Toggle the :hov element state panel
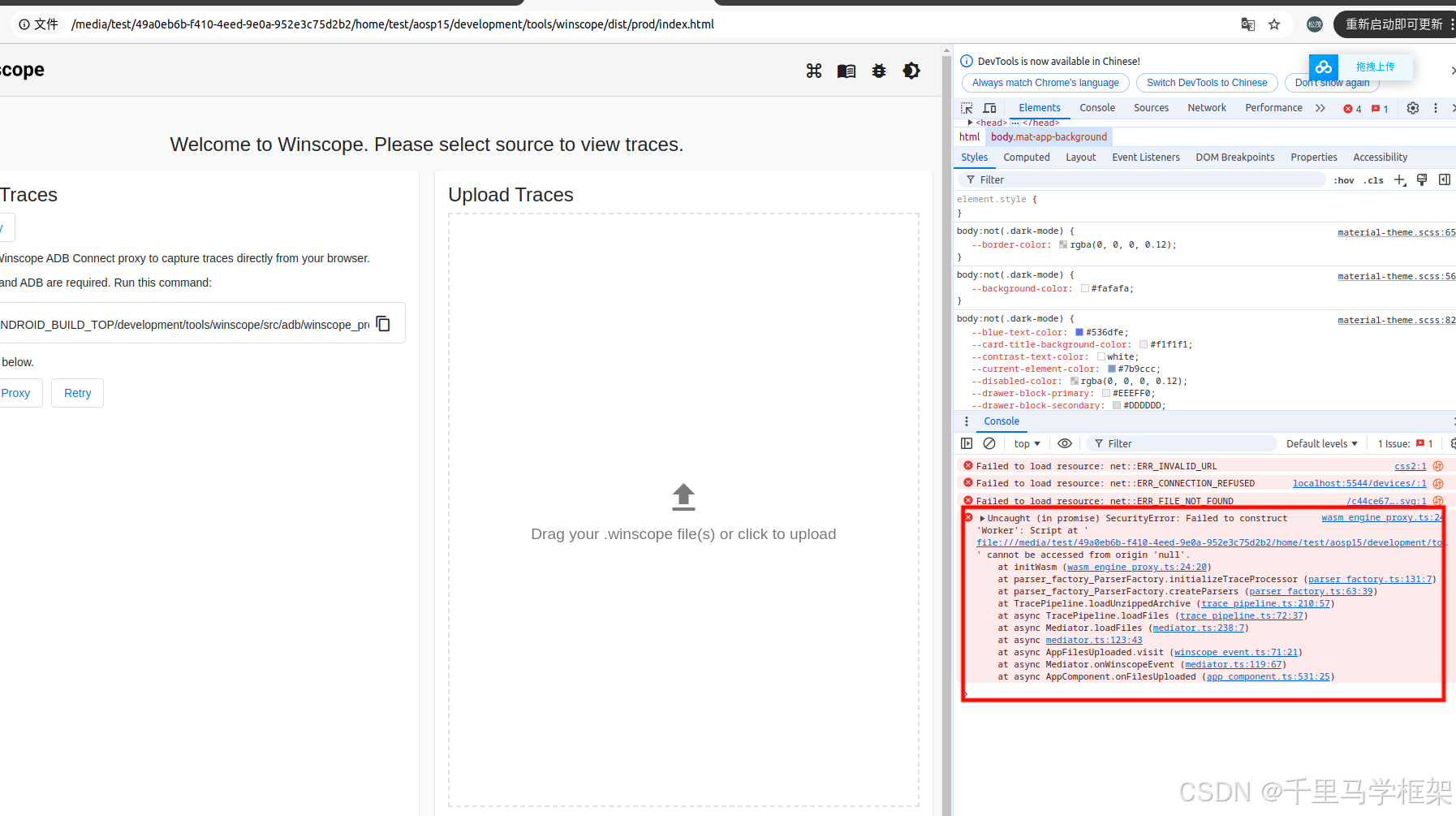Image resolution: width=1456 pixels, height=816 pixels. click(1343, 180)
